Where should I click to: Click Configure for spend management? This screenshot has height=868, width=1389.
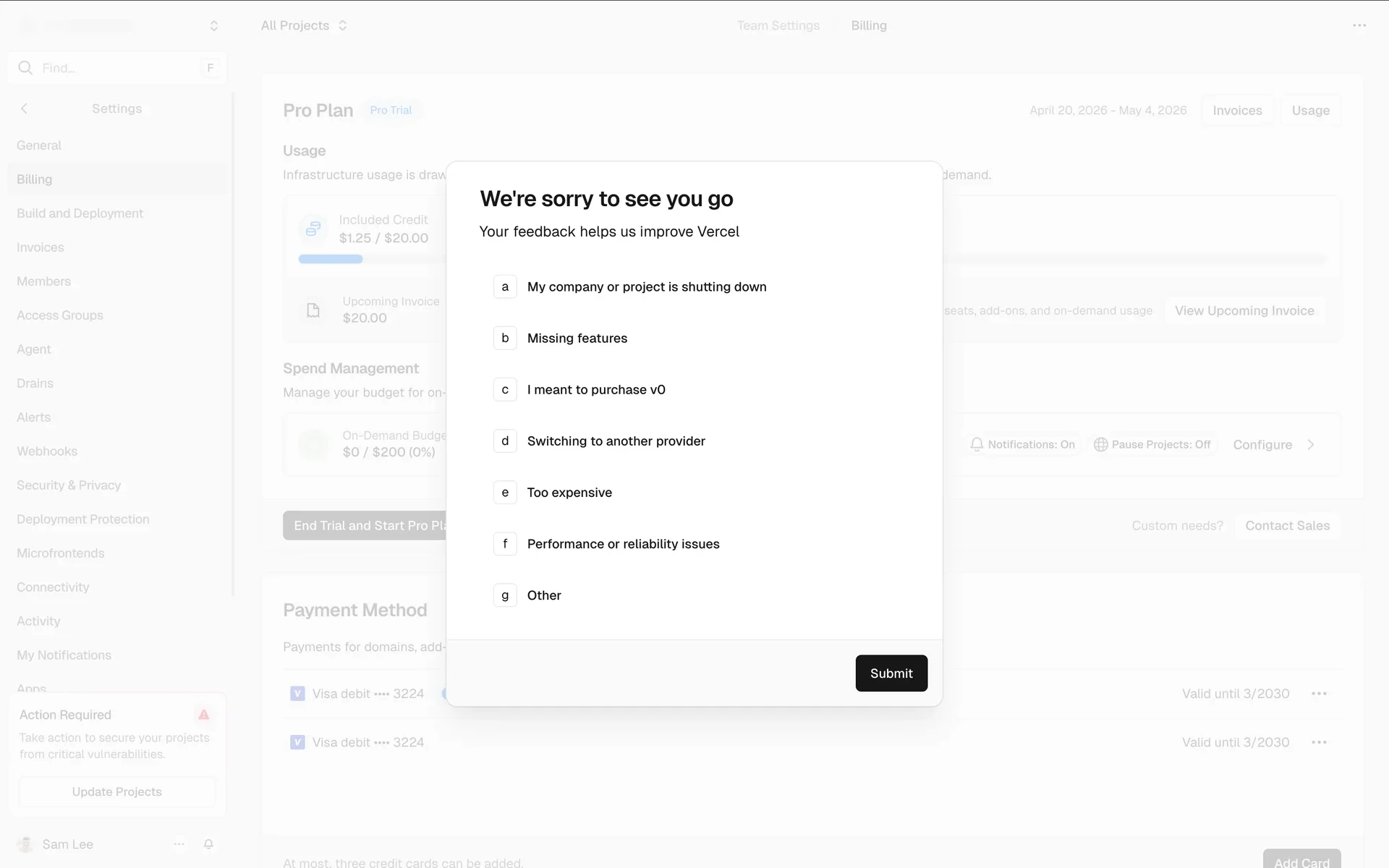coord(1262,445)
